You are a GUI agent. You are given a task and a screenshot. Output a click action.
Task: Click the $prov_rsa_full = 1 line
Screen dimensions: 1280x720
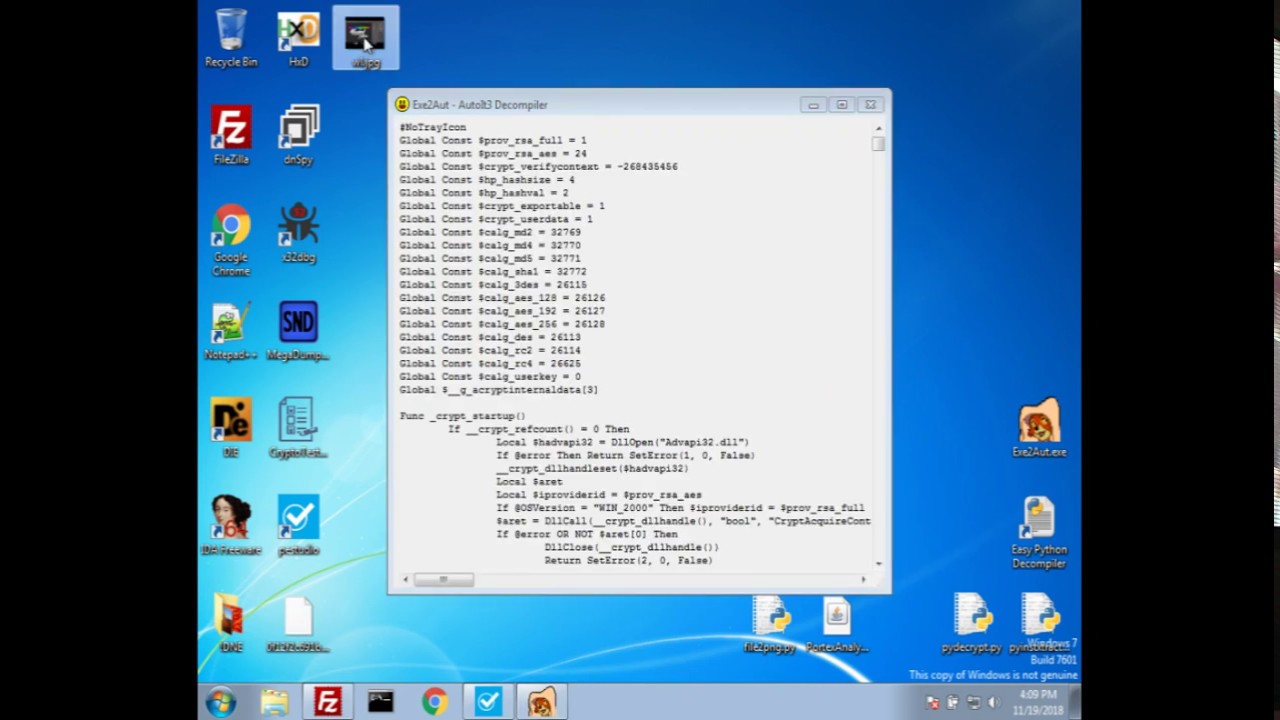(x=493, y=140)
